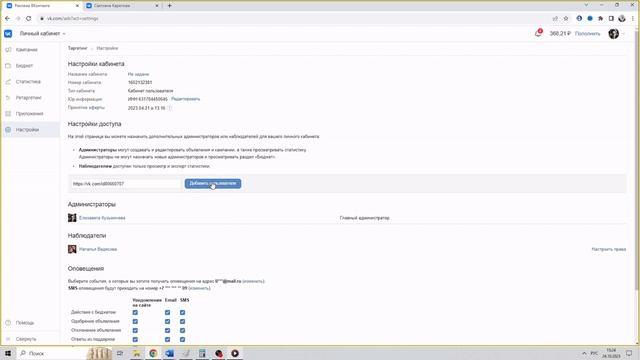Open Chrome tab search chevron
Screen dimensions: 640x360
pos(587,5)
